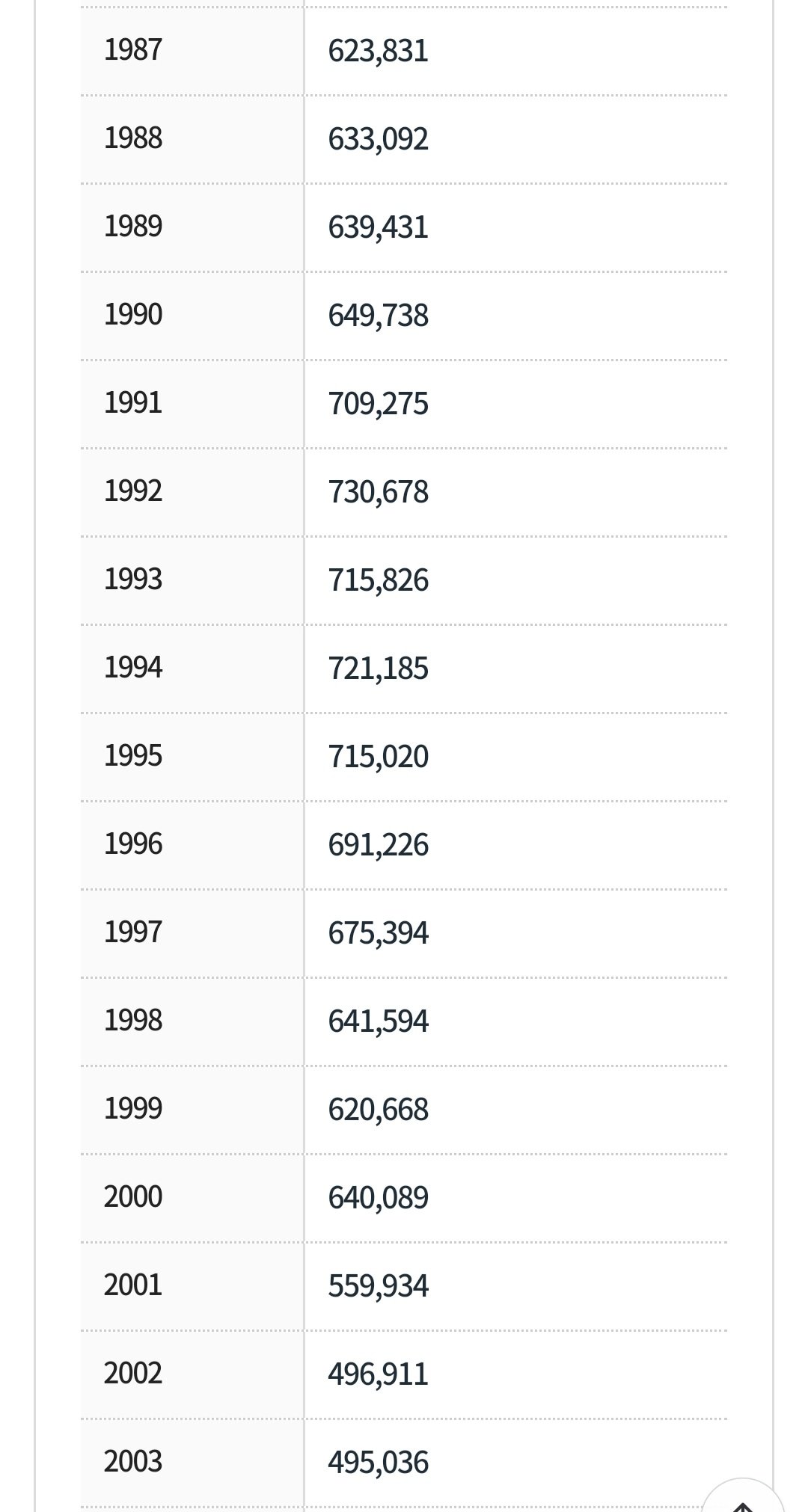Select the value 640,089 for 2000

coord(378,1198)
